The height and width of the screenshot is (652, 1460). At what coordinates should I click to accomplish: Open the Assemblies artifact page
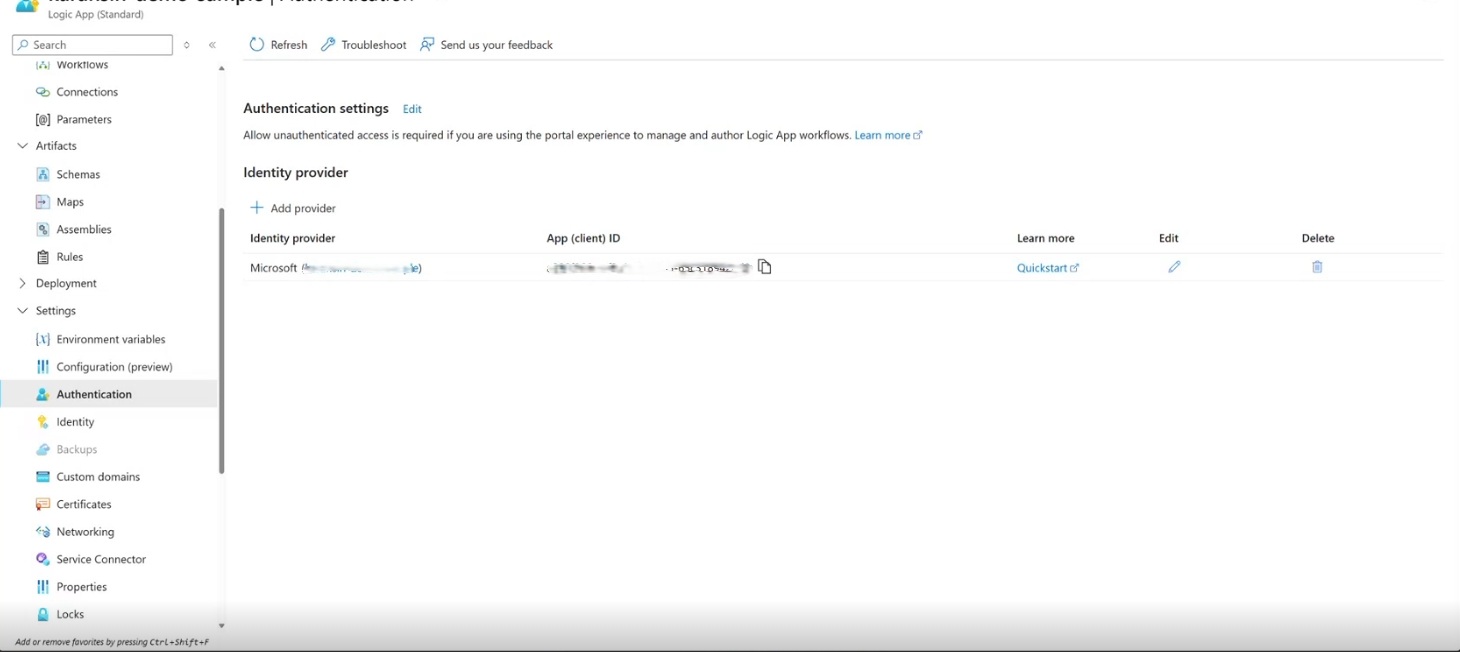(x=82, y=229)
